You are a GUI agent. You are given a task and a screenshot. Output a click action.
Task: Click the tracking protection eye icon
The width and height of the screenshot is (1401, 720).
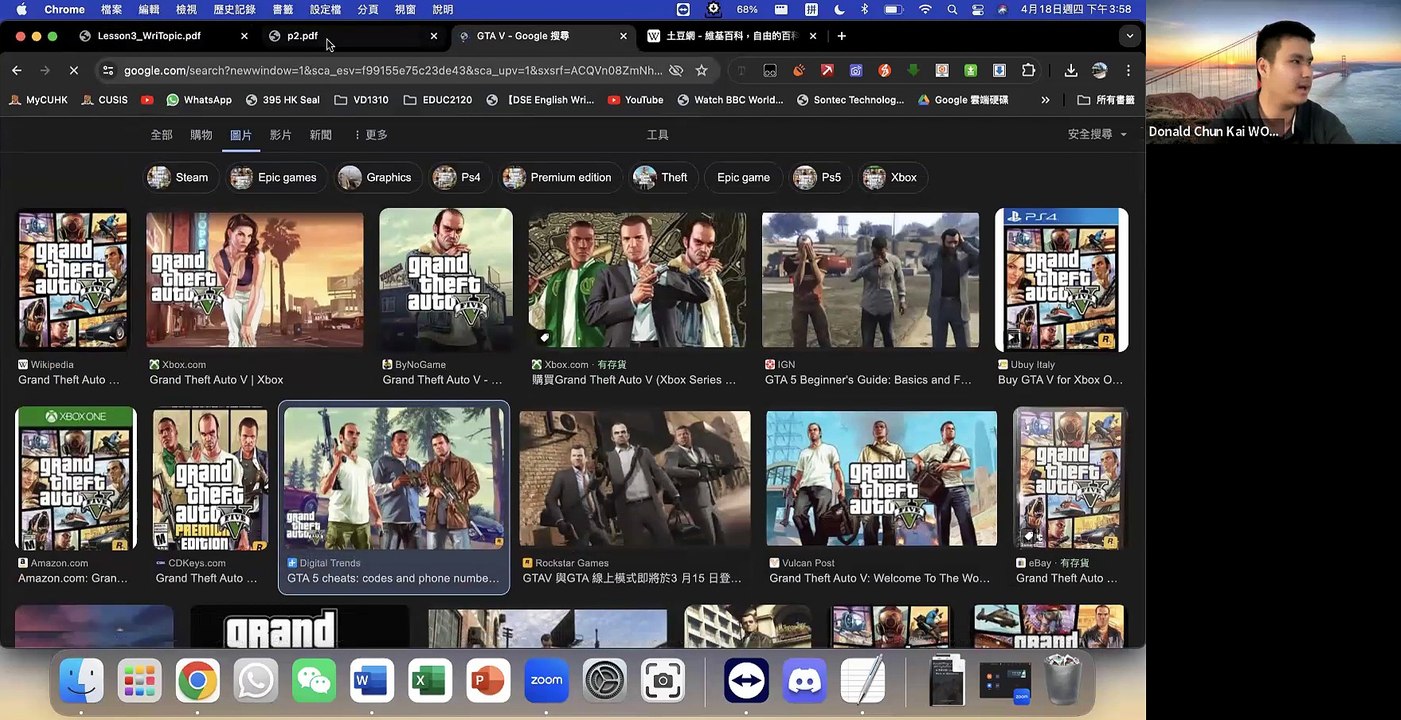click(x=676, y=70)
